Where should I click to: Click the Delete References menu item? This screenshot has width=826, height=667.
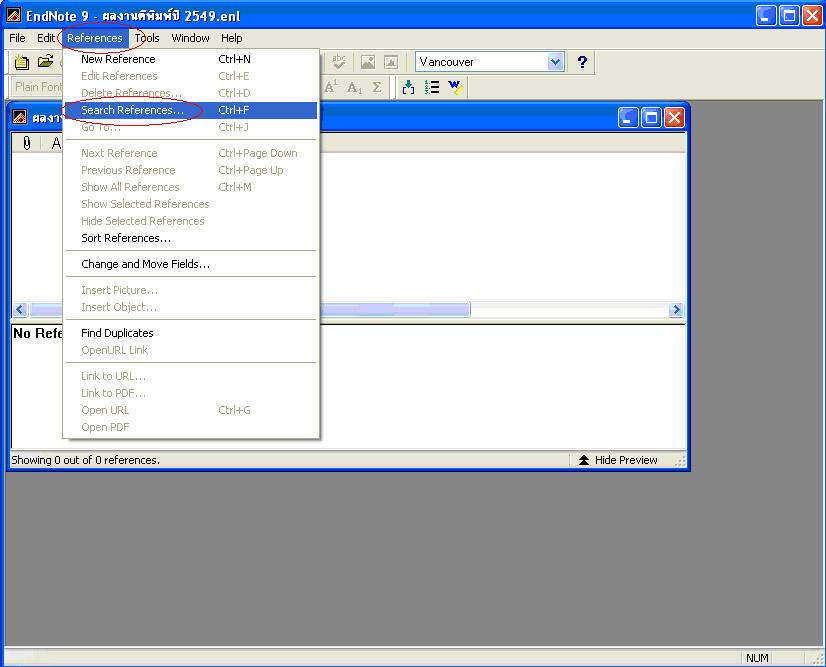(191, 93)
